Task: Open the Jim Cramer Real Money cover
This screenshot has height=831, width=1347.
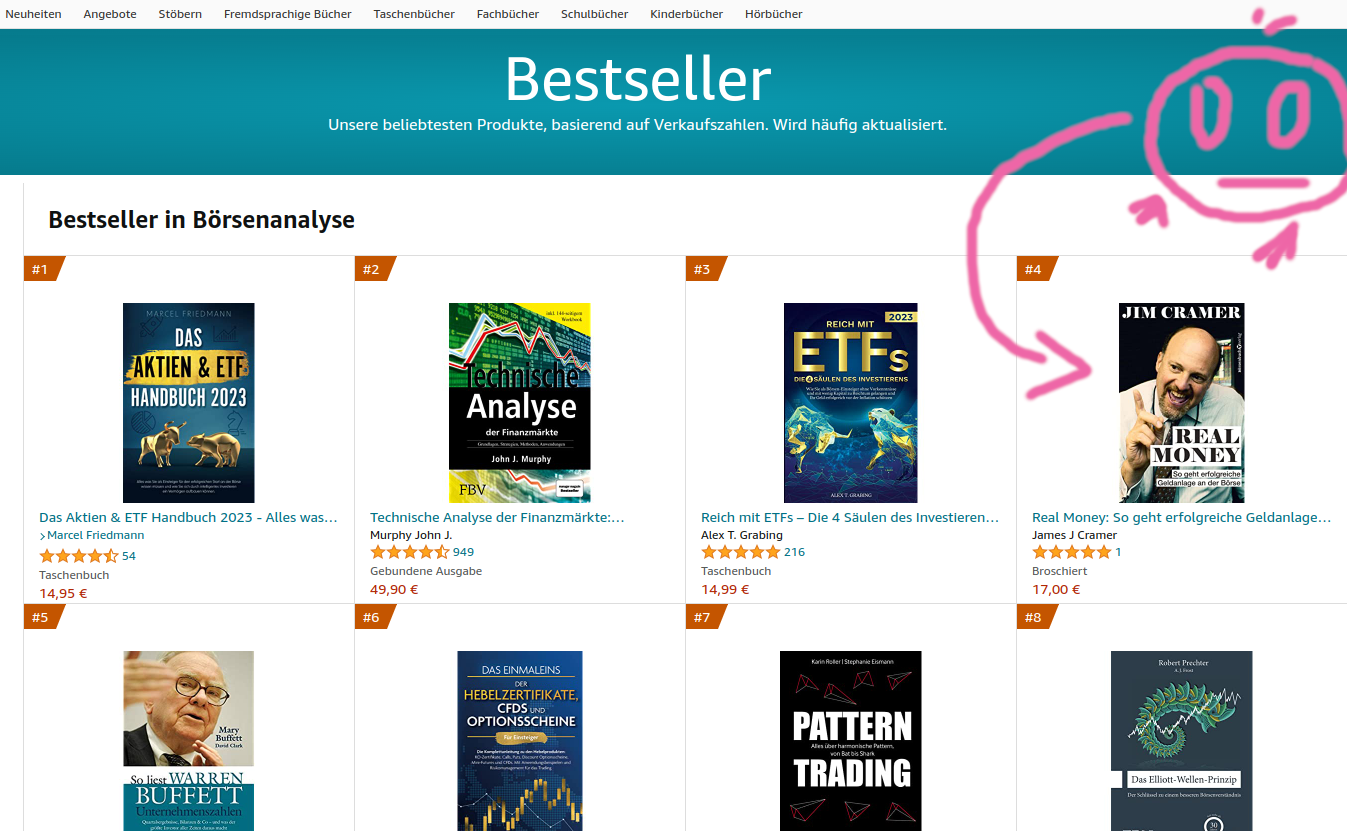Action: [1181, 402]
